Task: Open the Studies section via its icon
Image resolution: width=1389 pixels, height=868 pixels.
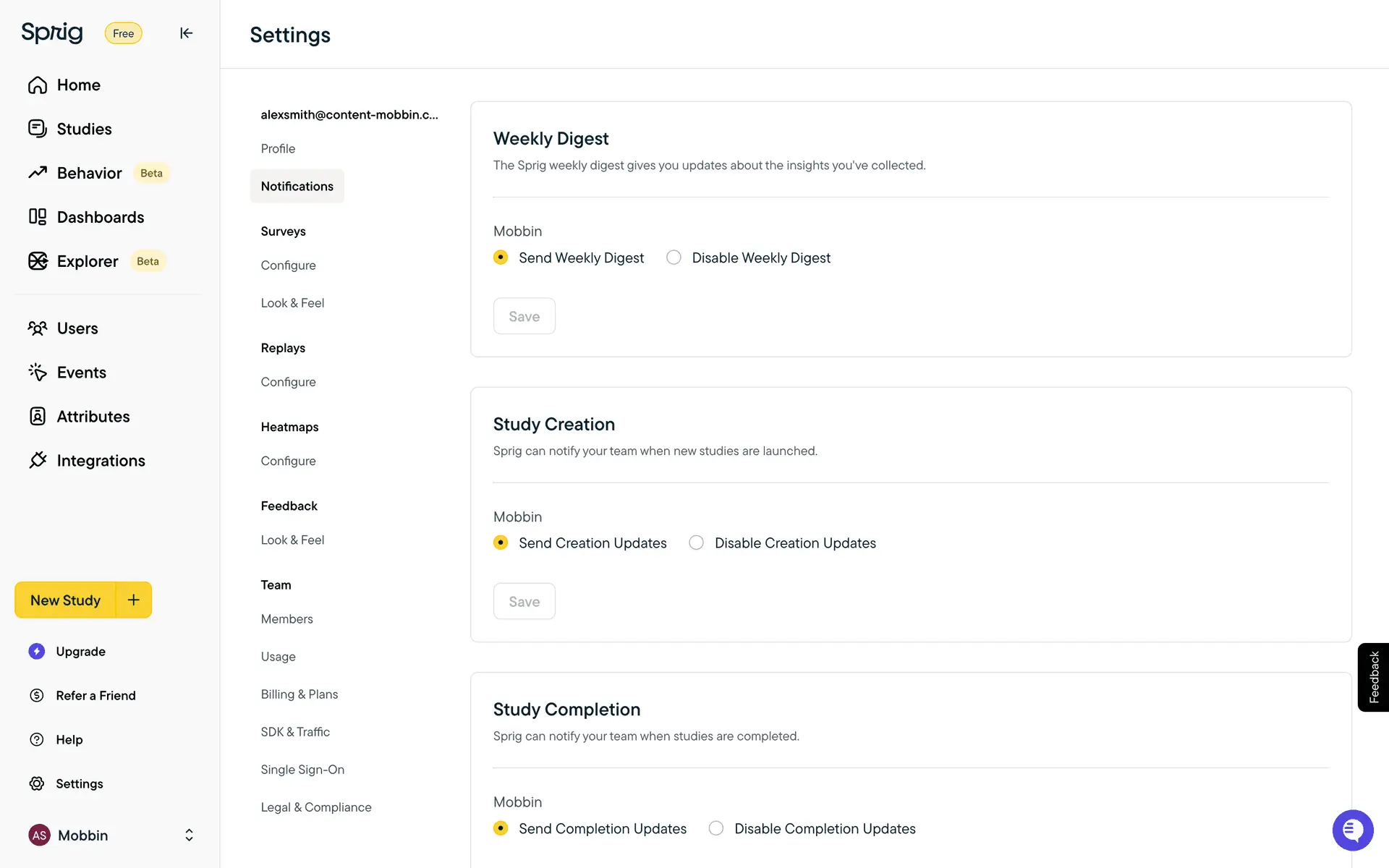Action: 38,129
